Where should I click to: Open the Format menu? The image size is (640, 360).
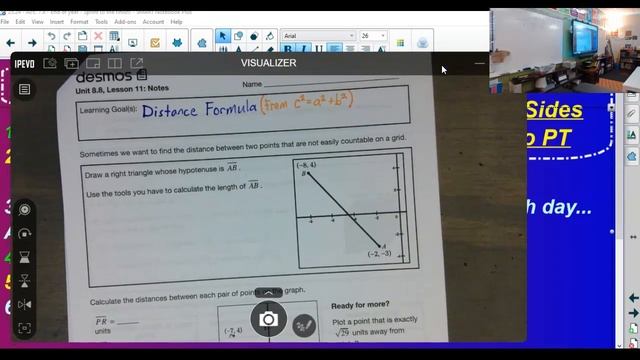coord(79,22)
